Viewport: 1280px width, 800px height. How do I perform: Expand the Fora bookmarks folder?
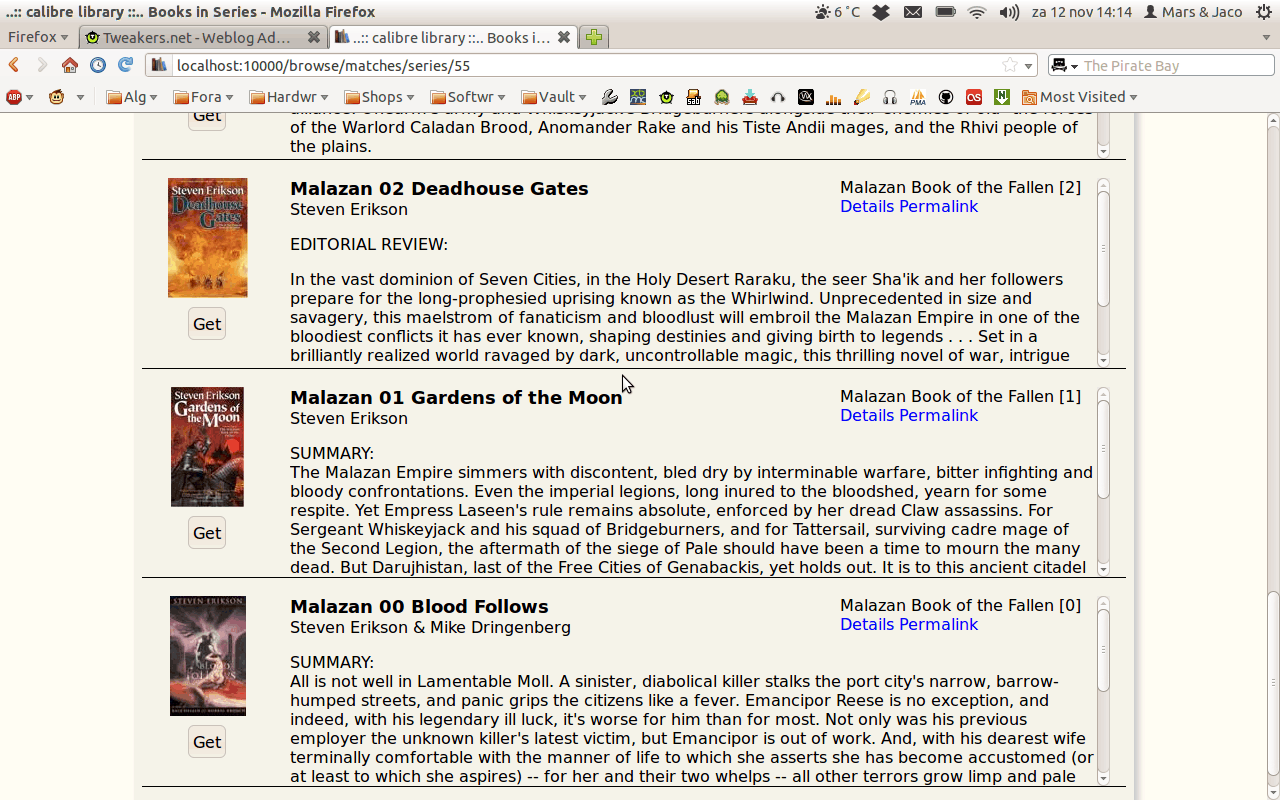203,97
